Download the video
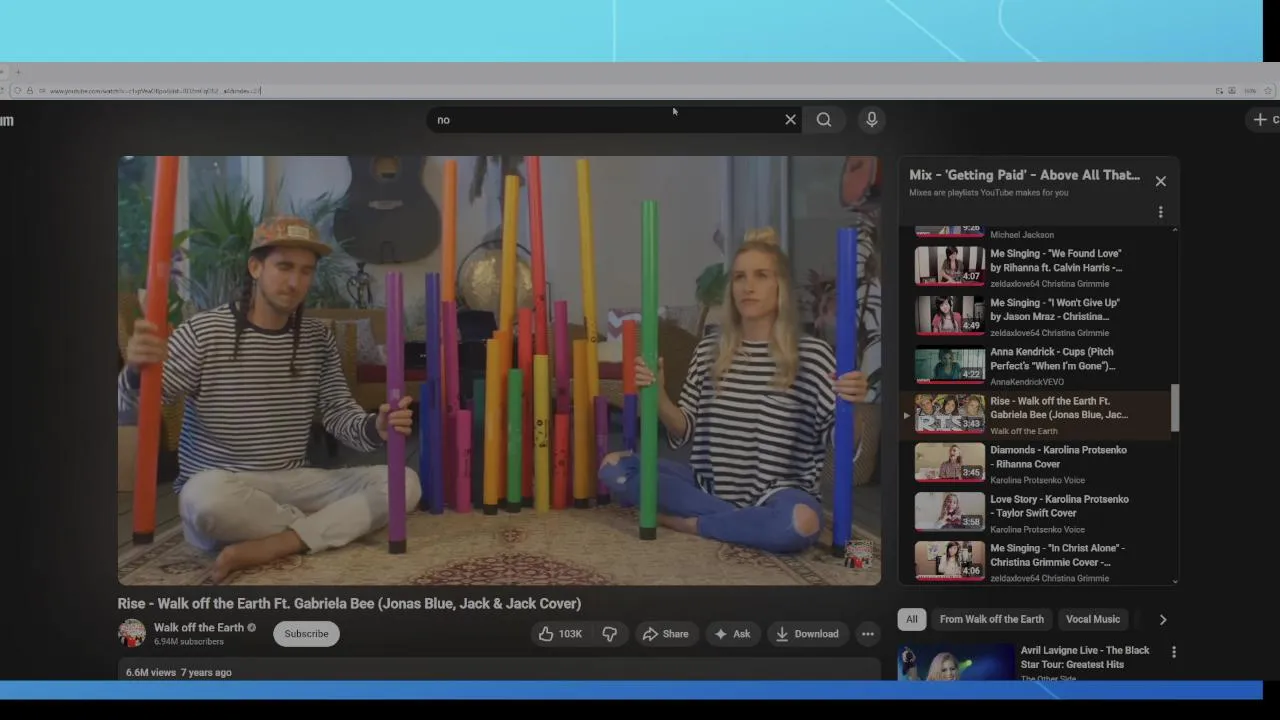The height and width of the screenshot is (720, 1280). (x=807, y=634)
